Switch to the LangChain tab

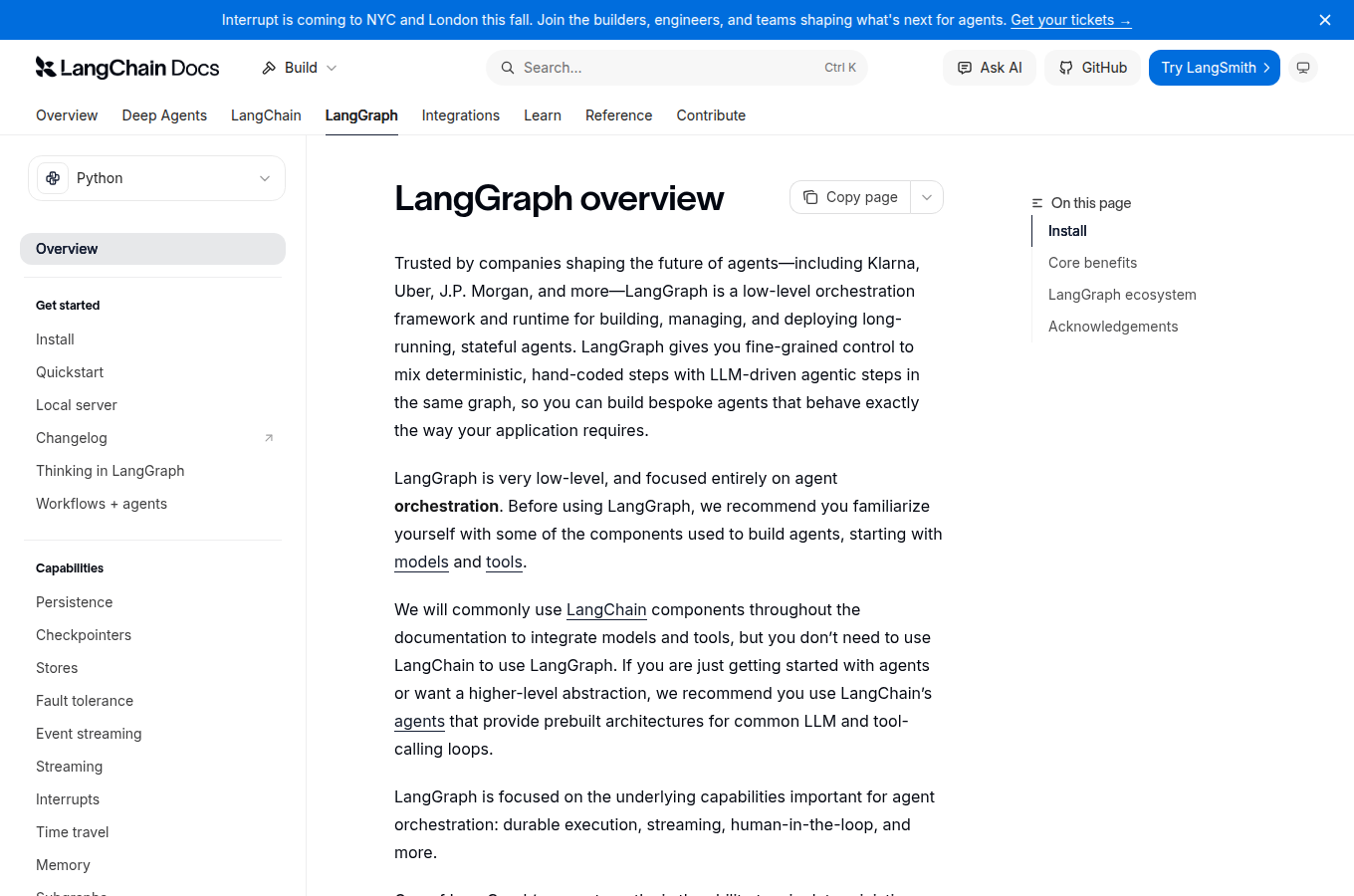tap(266, 115)
